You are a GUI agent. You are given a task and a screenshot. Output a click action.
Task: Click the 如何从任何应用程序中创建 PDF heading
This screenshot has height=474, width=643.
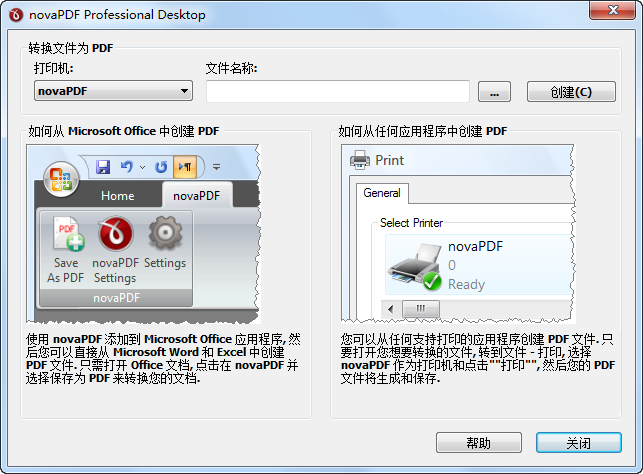point(422,131)
